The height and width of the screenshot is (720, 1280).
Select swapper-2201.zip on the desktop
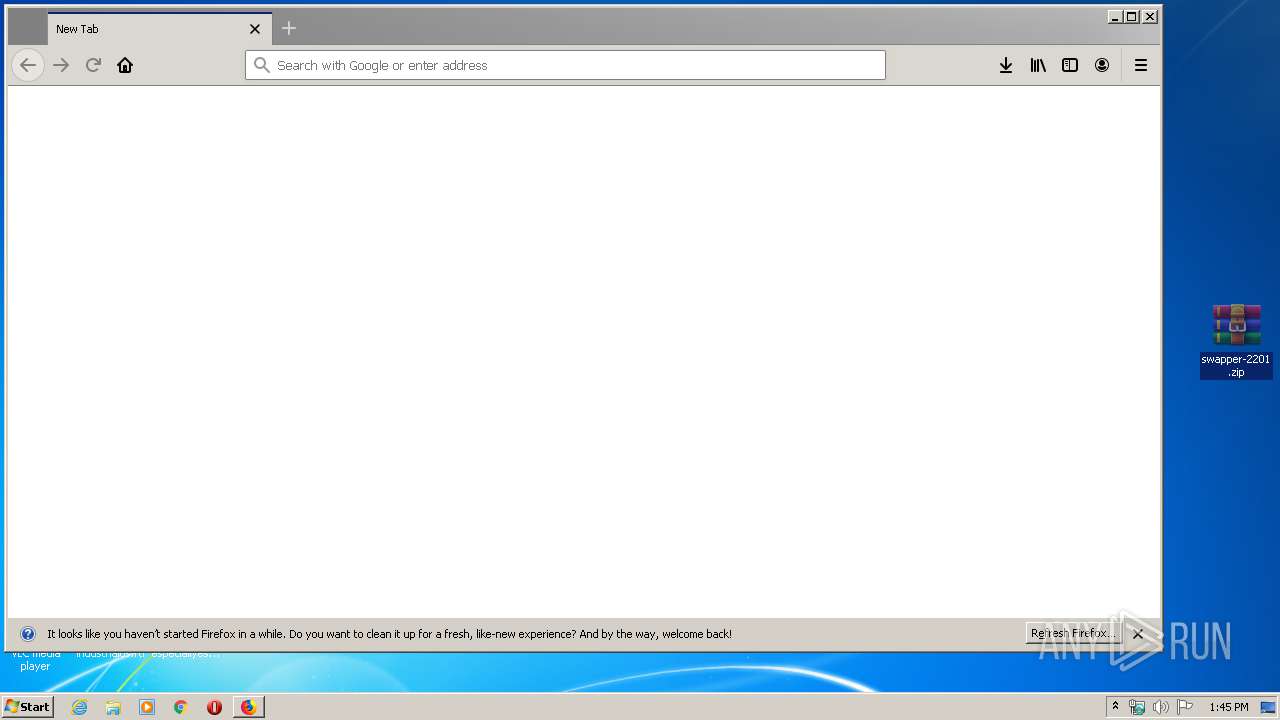(x=1236, y=341)
